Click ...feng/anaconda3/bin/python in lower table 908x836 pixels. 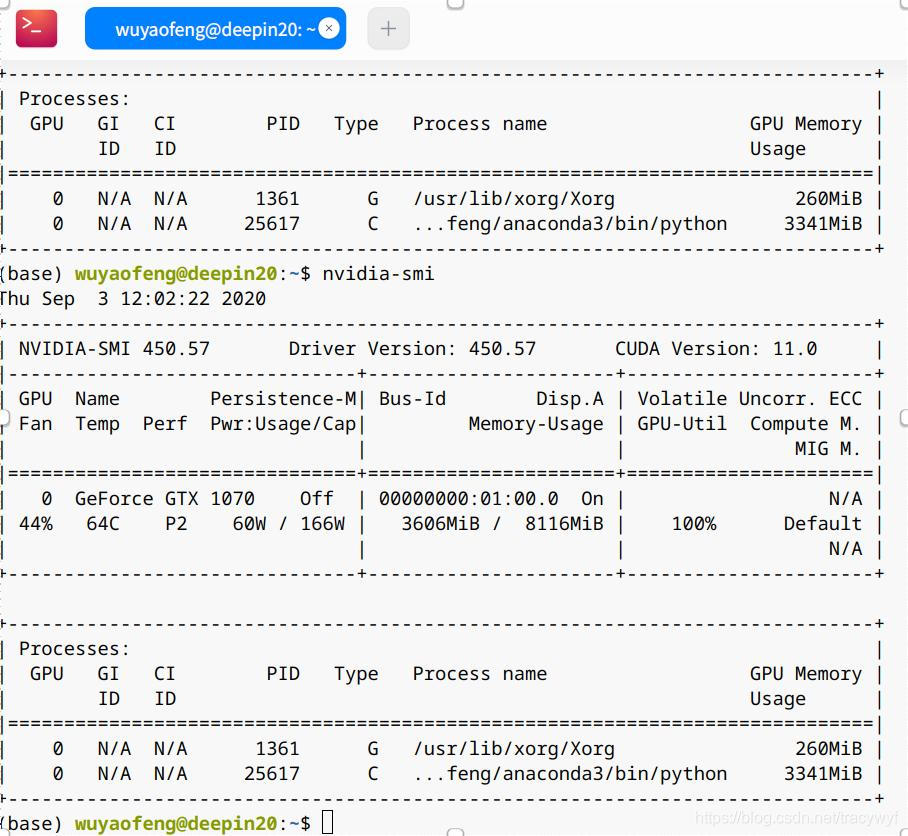pyautogui.click(x=570, y=773)
